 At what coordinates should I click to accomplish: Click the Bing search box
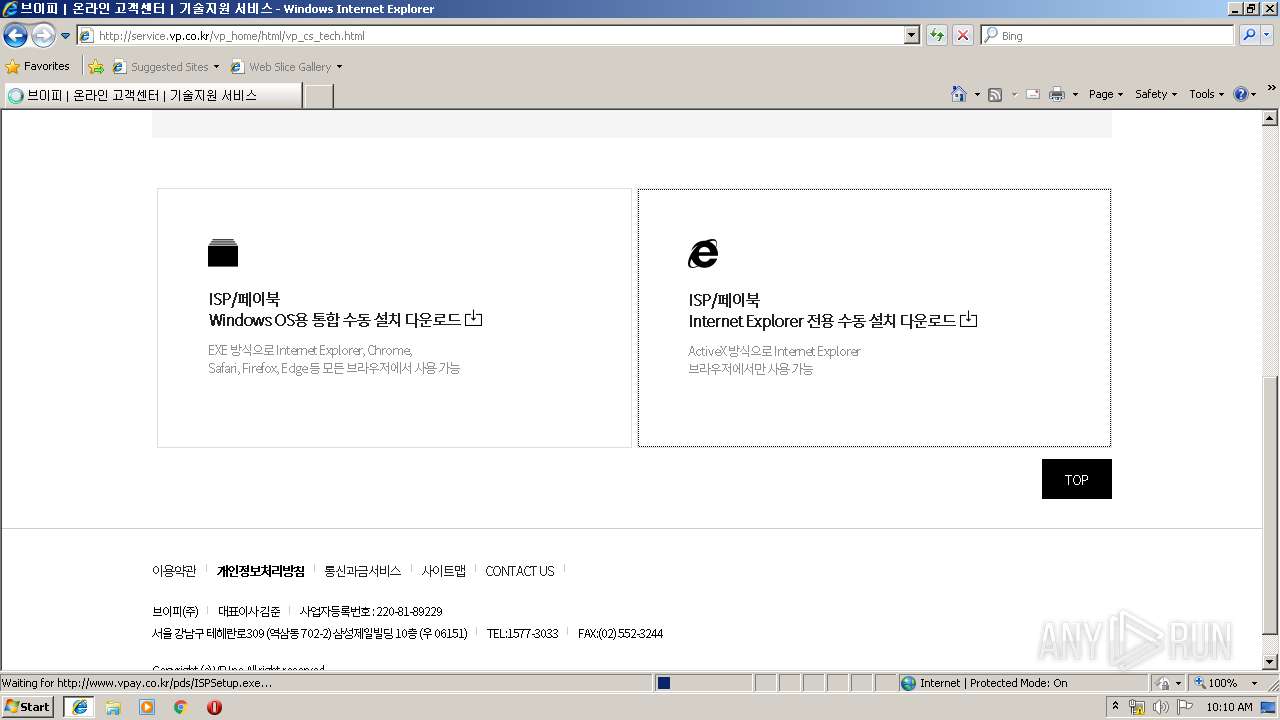[x=1107, y=36]
